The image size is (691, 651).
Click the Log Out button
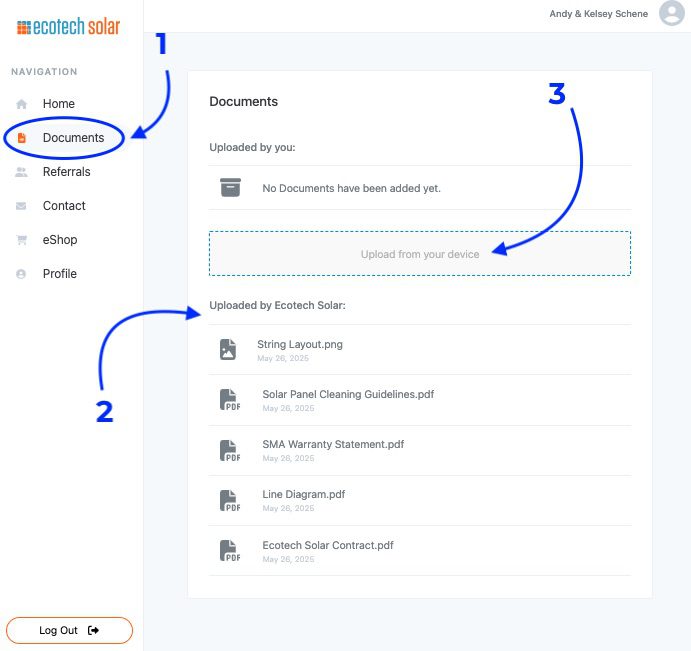[x=69, y=630]
